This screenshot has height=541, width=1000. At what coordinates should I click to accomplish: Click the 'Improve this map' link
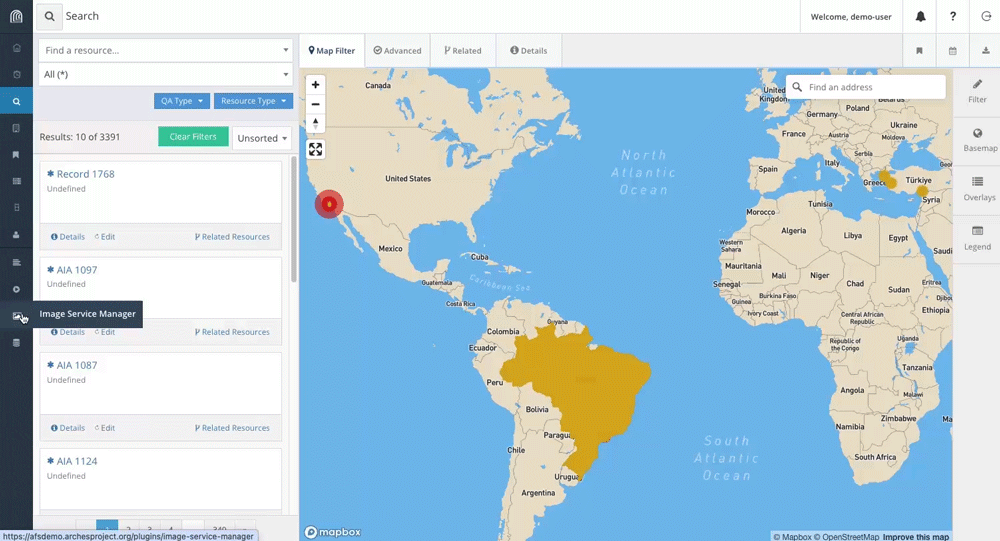pos(916,537)
